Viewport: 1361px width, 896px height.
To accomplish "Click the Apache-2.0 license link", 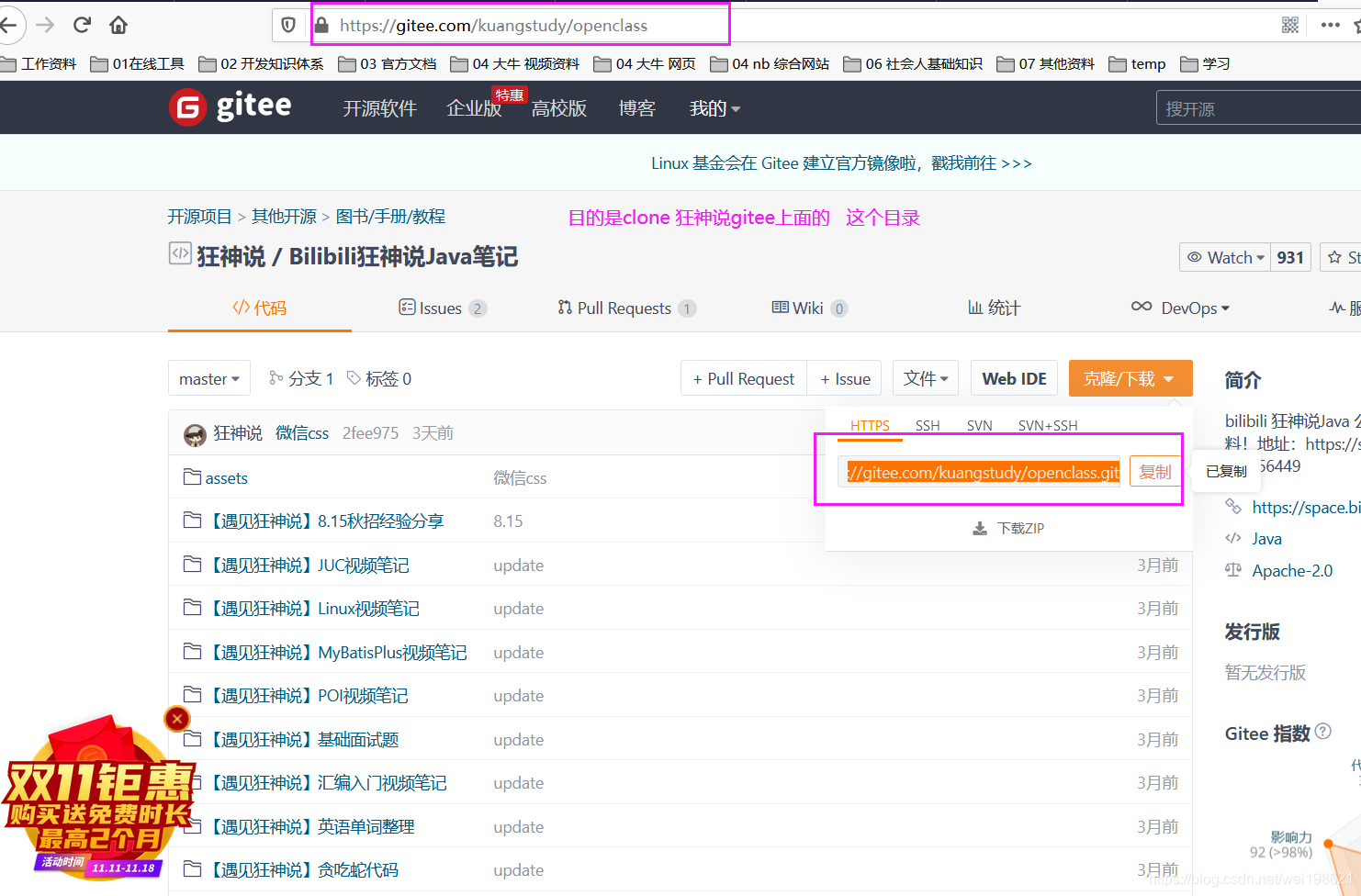I will (1292, 571).
